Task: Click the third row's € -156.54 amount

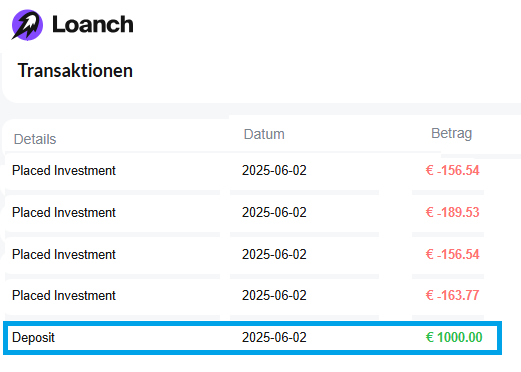Action: [452, 254]
